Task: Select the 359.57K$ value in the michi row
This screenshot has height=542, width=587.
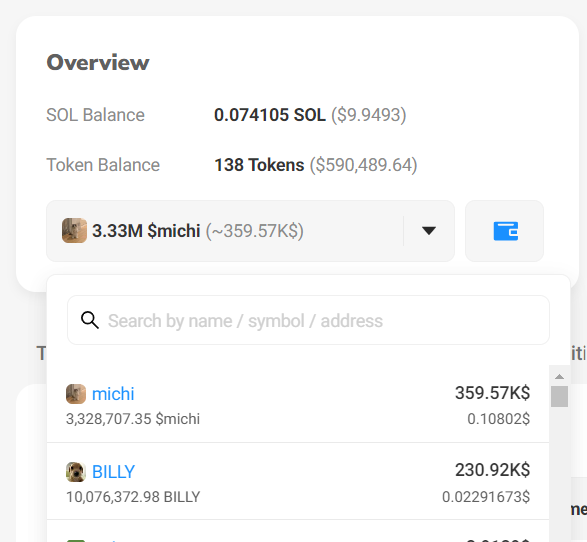Action: click(x=492, y=393)
